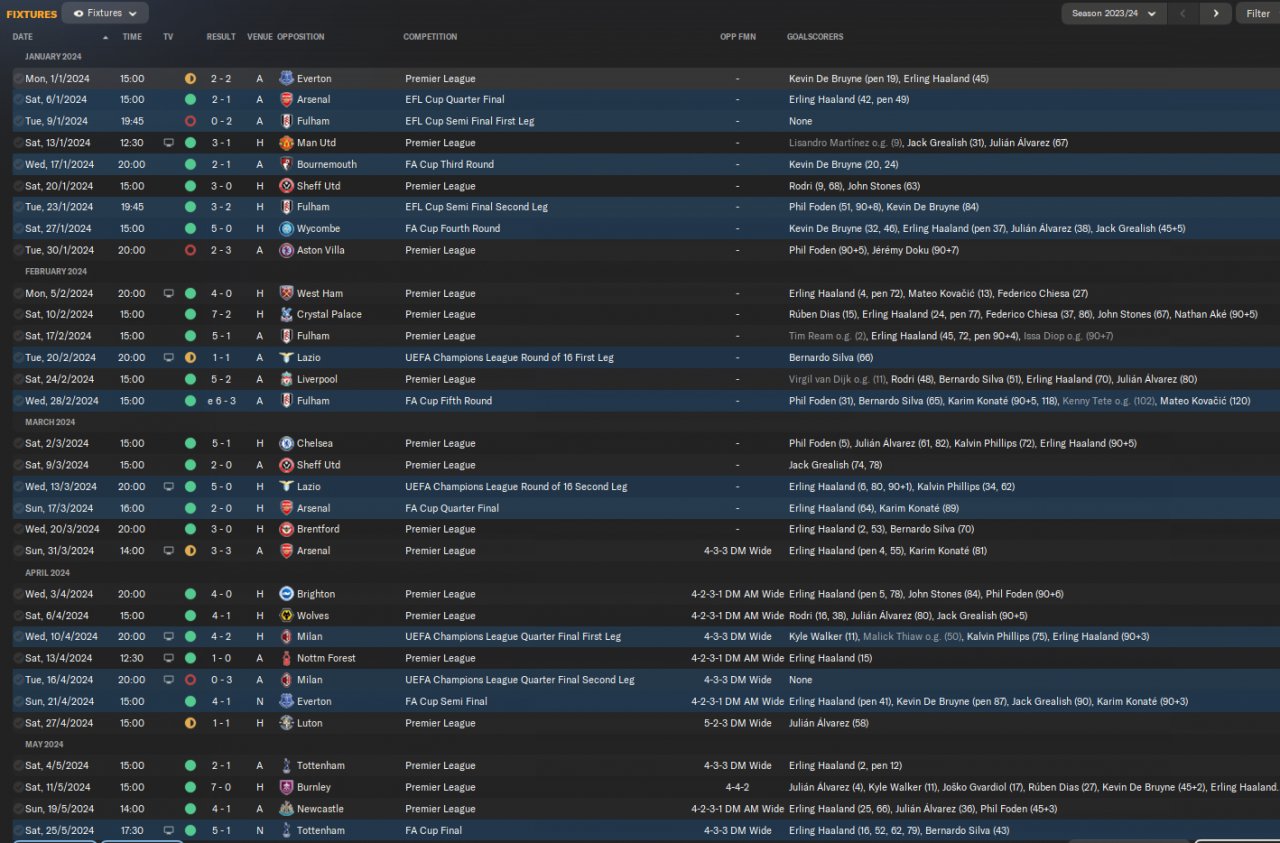Open 'UEFA Champions League Round of 16 First Leg'
The height and width of the screenshot is (843, 1280).
pos(509,357)
